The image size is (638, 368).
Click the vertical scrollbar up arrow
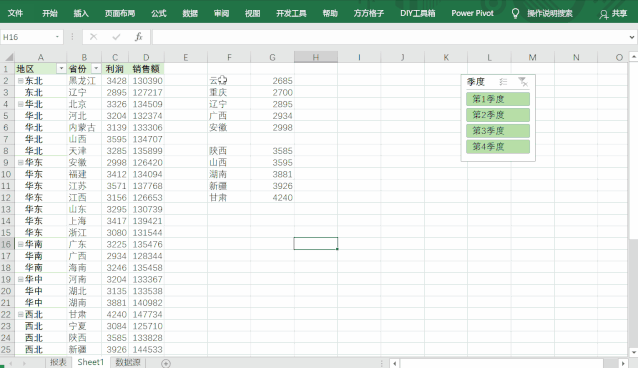coord(634,57)
